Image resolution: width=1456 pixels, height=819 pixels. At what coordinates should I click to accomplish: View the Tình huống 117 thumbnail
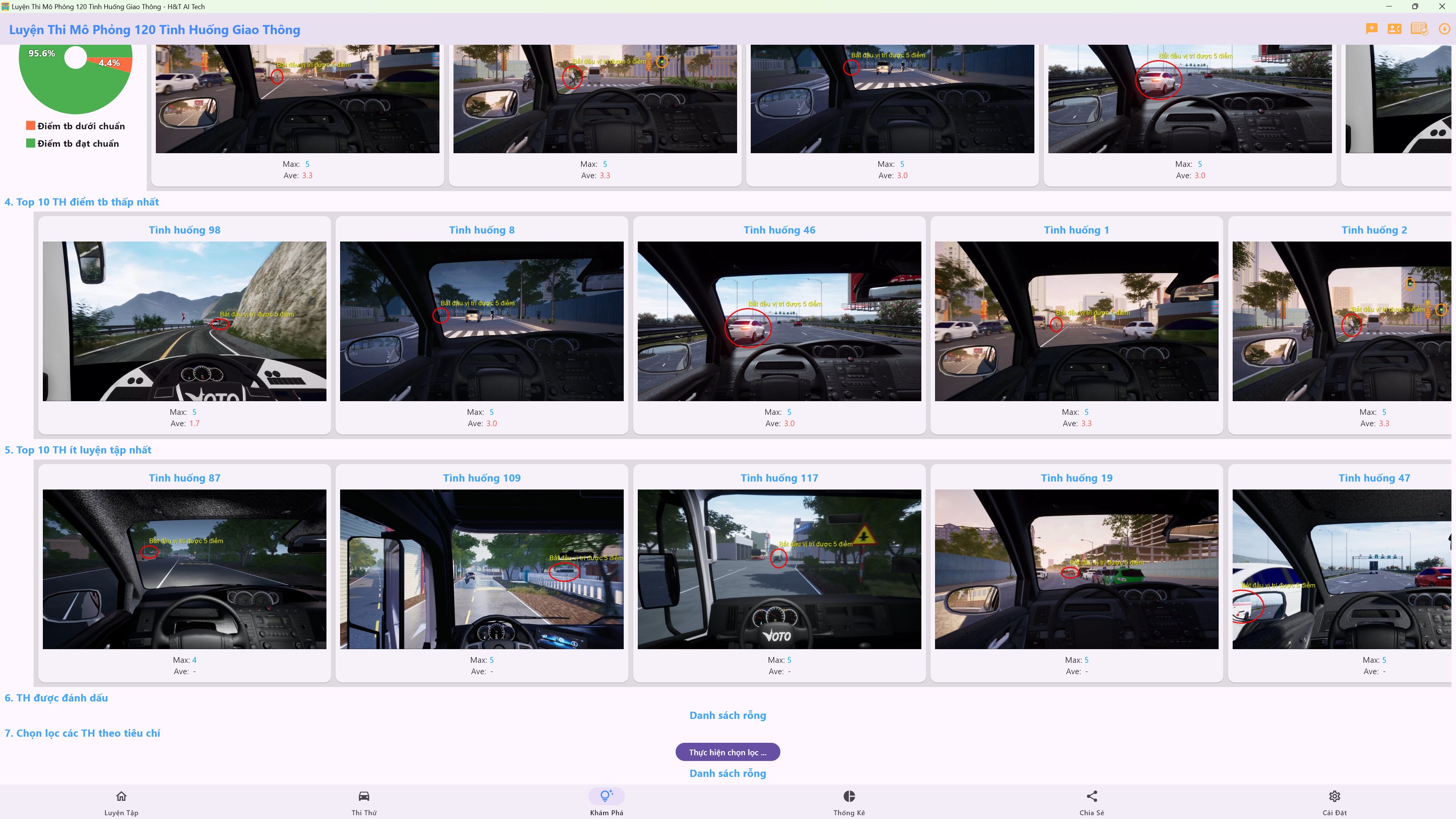(x=780, y=569)
